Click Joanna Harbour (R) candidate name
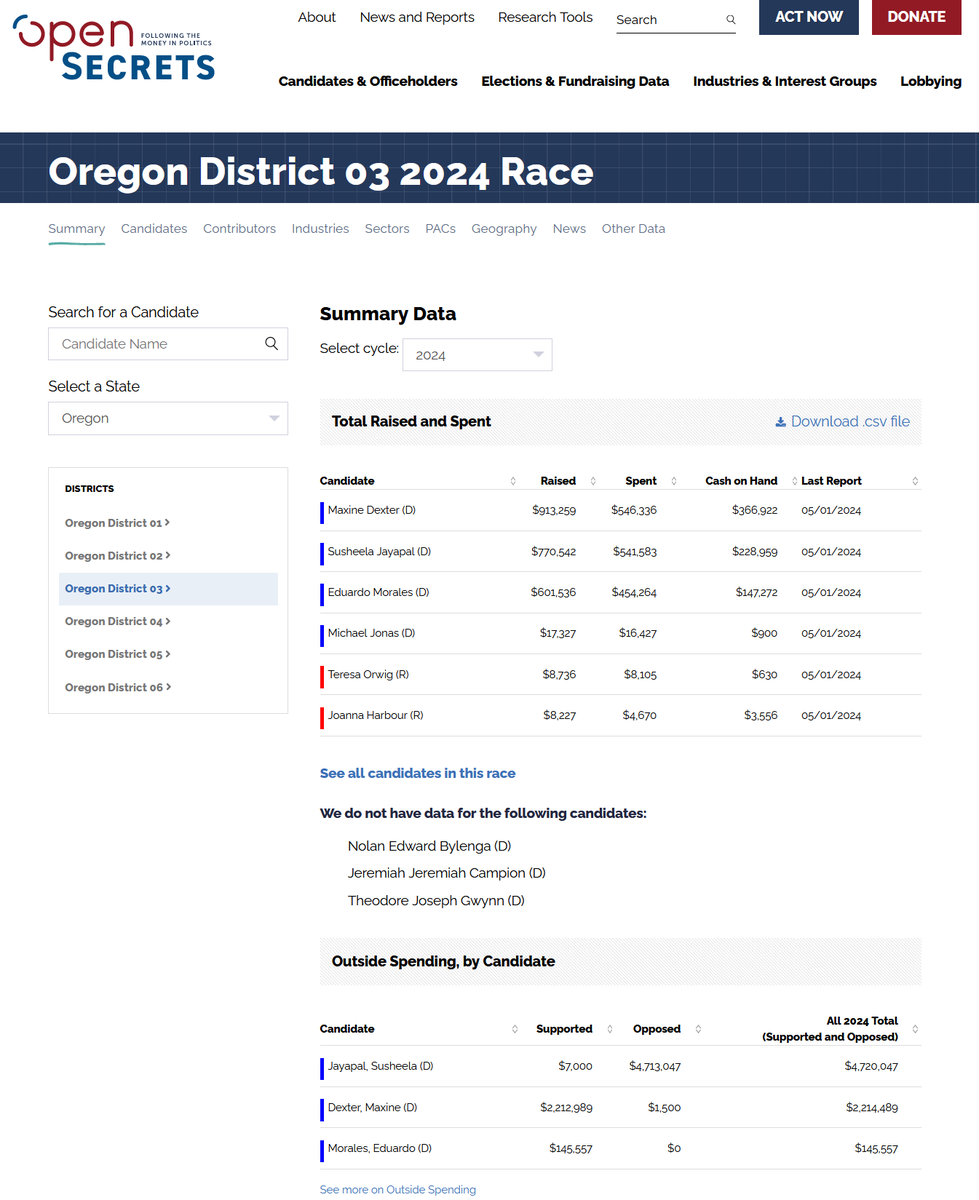The image size is (979, 1200). point(376,715)
